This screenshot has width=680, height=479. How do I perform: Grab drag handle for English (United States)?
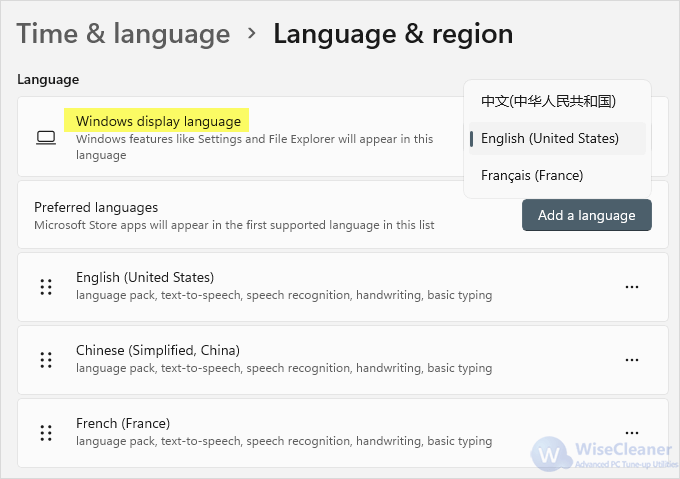(x=46, y=287)
